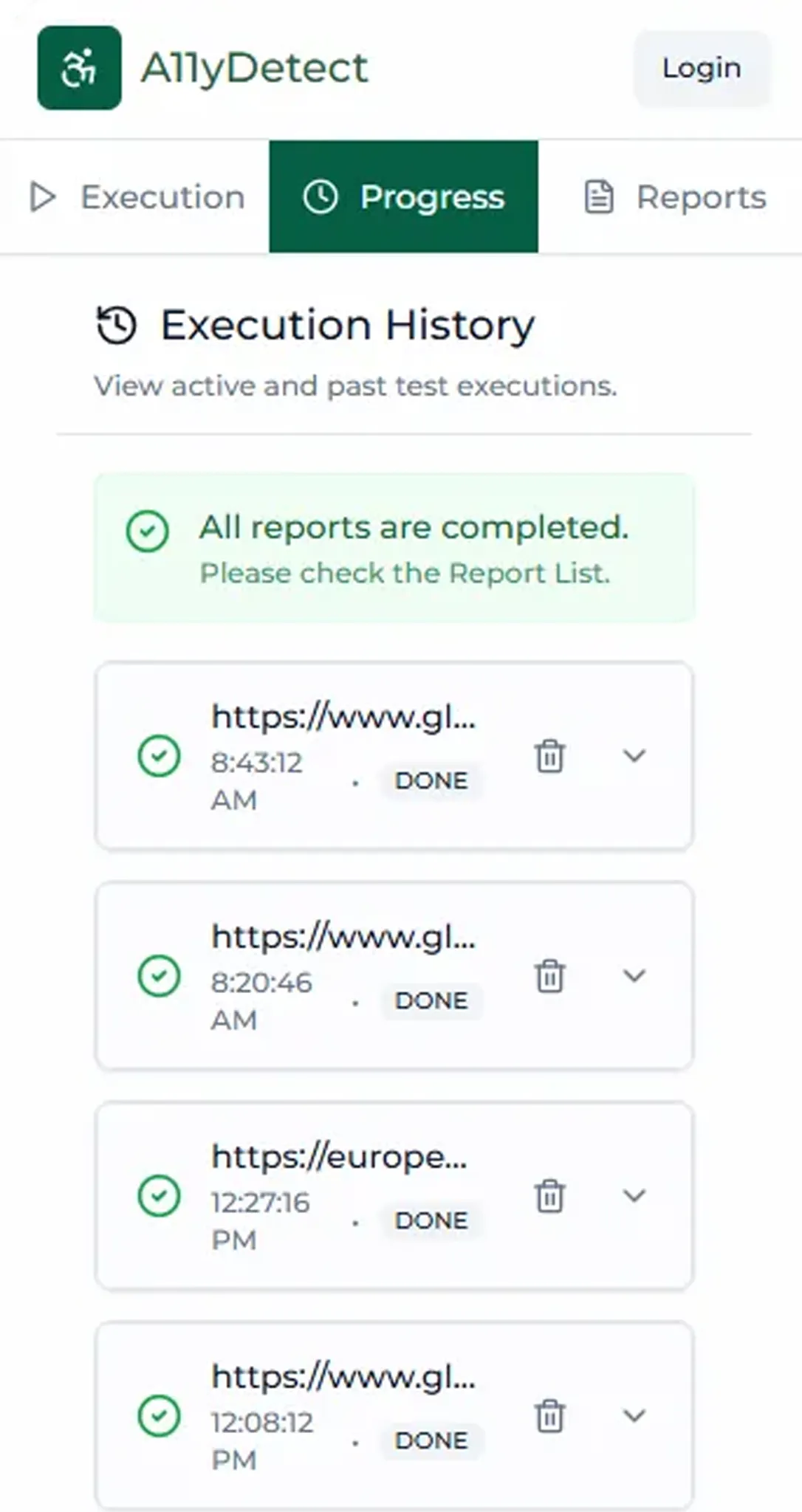Viewport: 802px width, 1512px height.
Task: Select the Progress tab
Action: point(403,197)
